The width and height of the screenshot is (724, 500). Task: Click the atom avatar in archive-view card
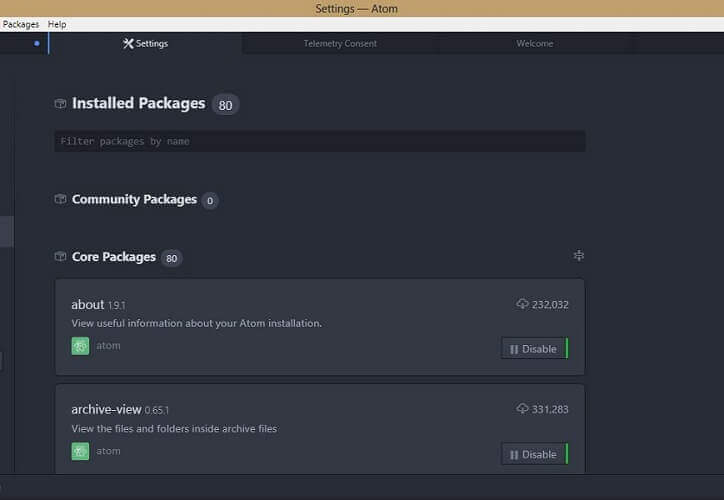click(x=80, y=452)
